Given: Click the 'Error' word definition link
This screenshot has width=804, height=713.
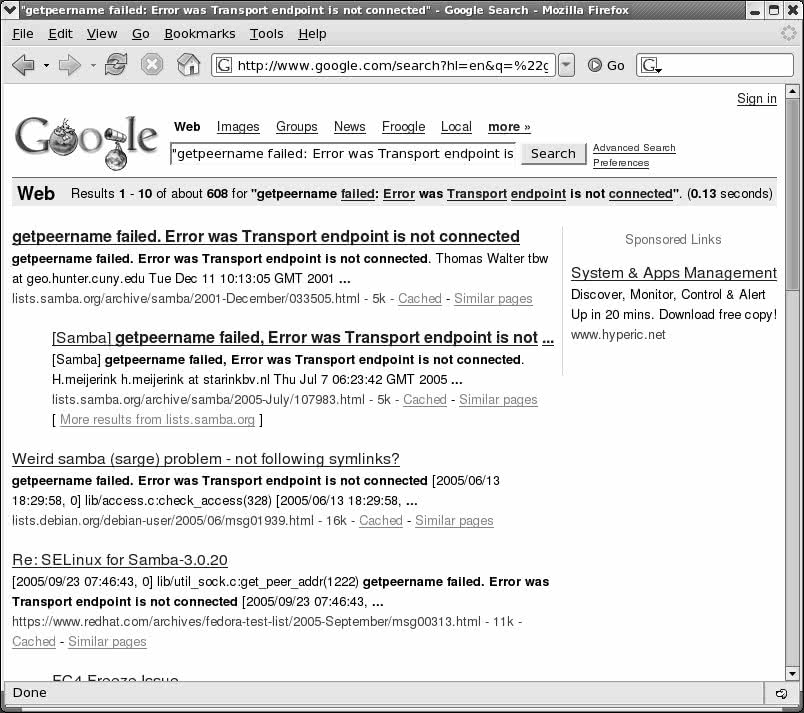Looking at the screenshot, I should click(x=399, y=194).
